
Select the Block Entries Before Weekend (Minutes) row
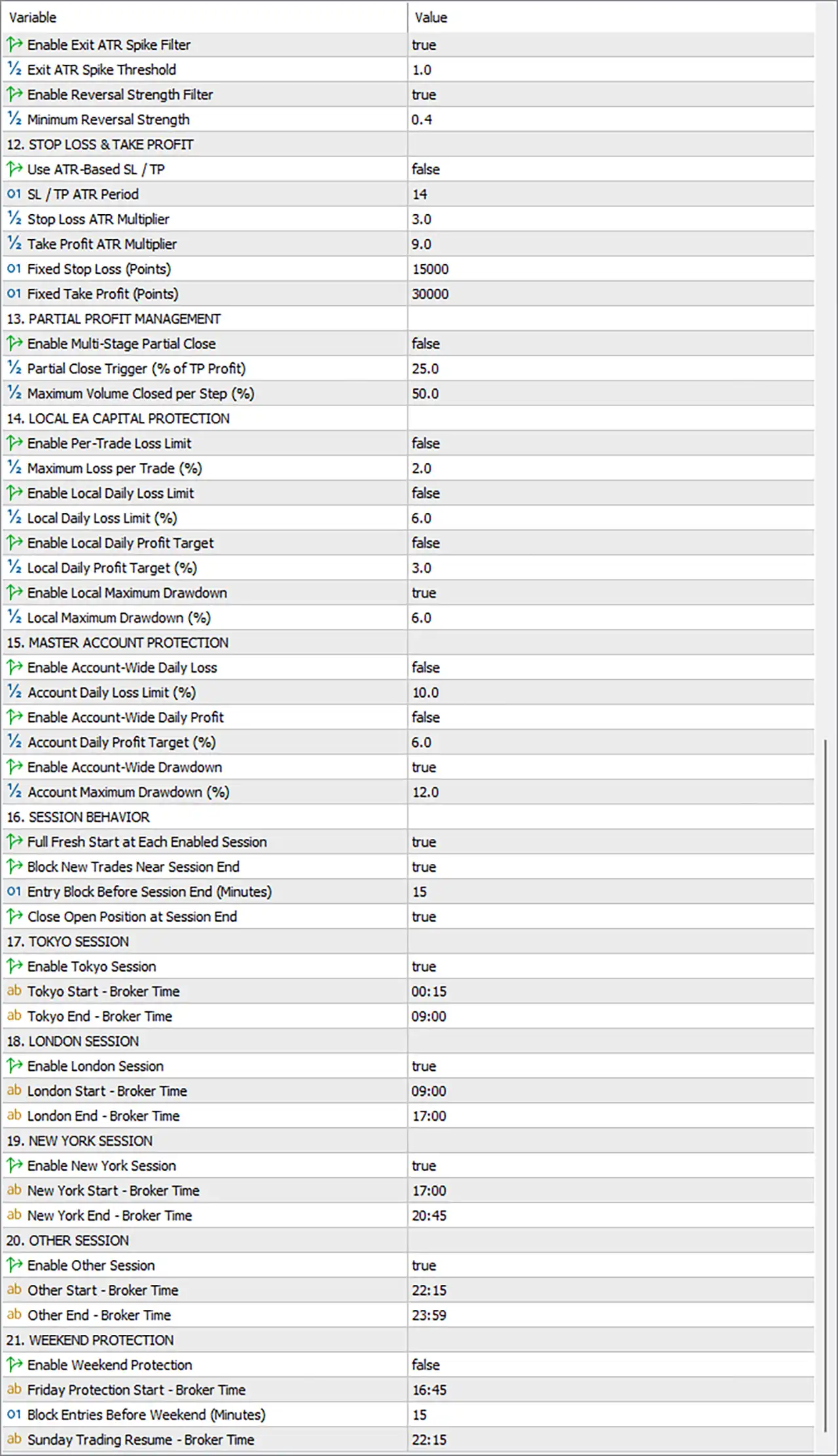[409, 1414]
